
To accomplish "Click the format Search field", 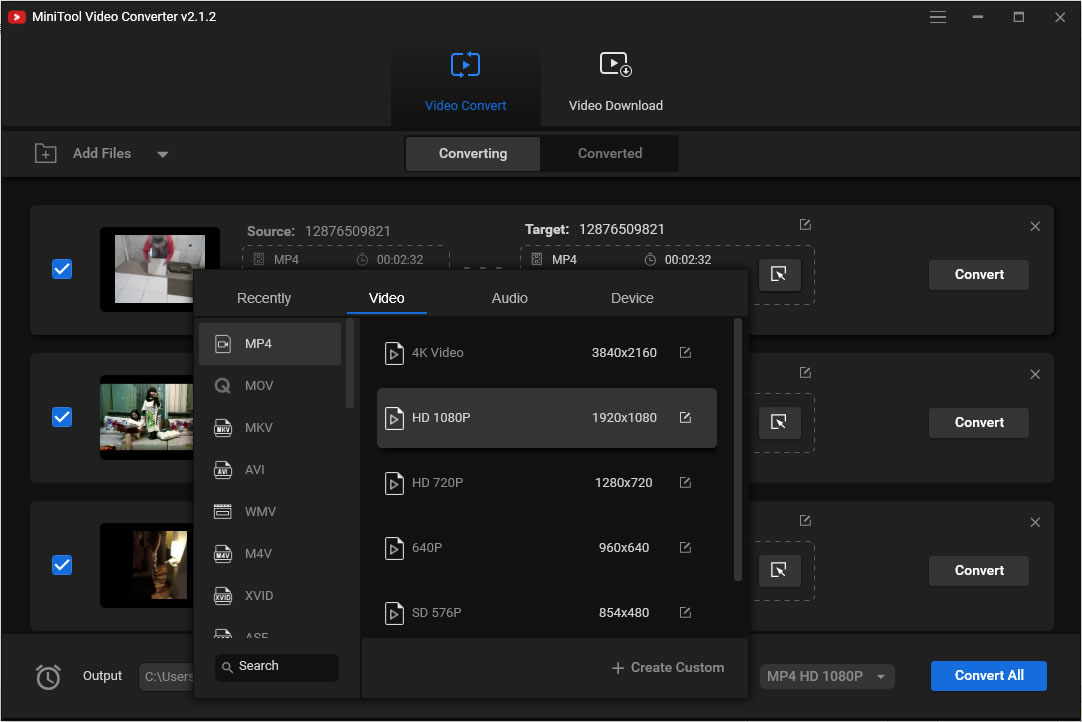I will tap(277, 667).
